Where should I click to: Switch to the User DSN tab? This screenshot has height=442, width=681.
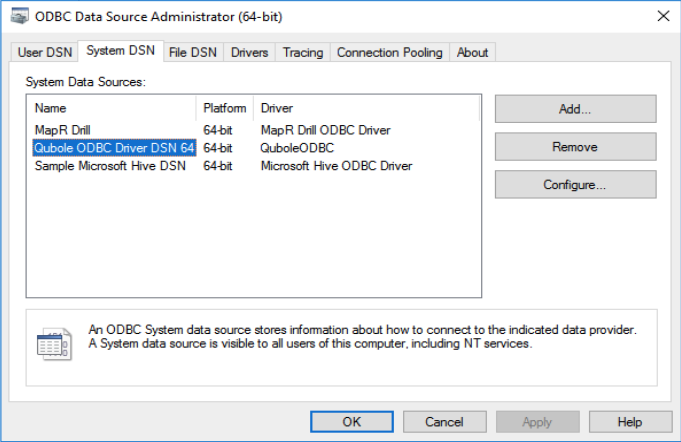(45, 53)
